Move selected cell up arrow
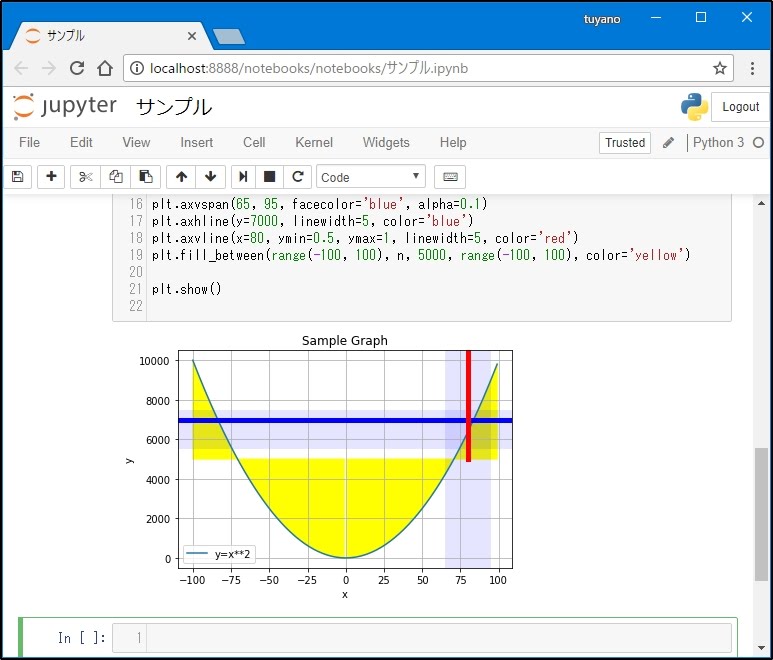 (x=181, y=177)
